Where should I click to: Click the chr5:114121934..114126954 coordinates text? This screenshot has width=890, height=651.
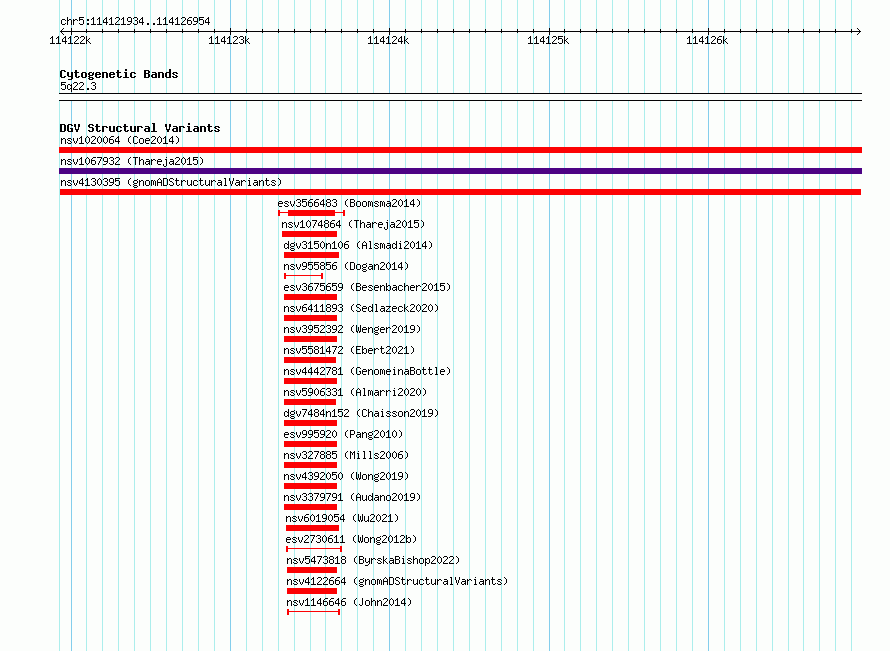pyautogui.click(x=135, y=21)
